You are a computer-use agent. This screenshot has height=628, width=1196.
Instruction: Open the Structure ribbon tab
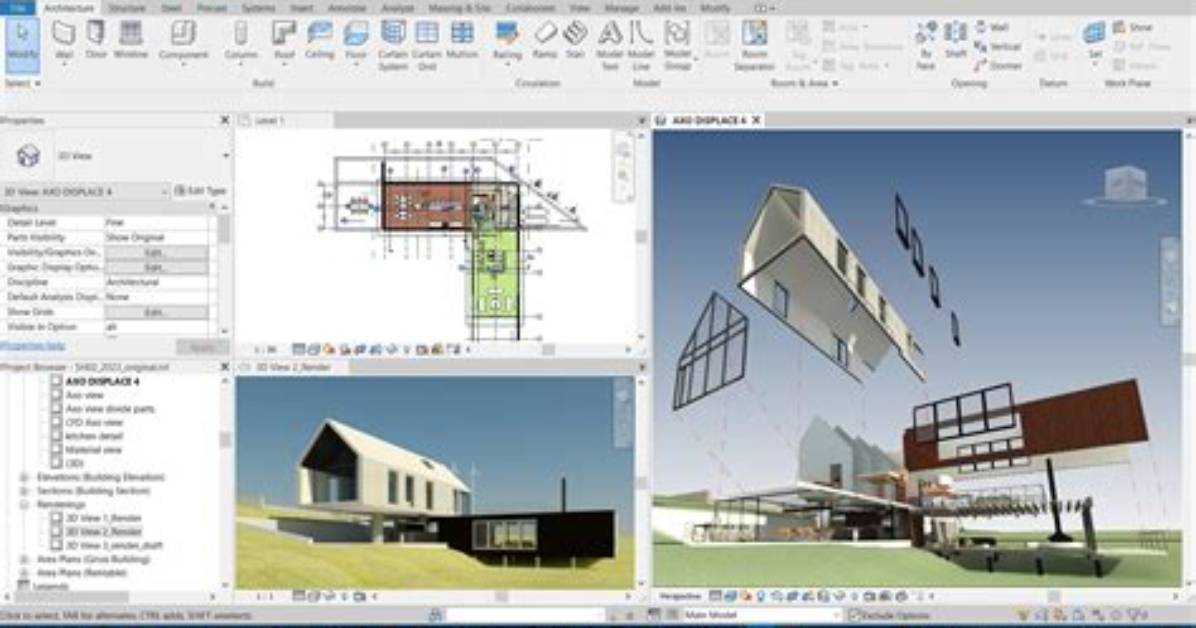tap(127, 8)
